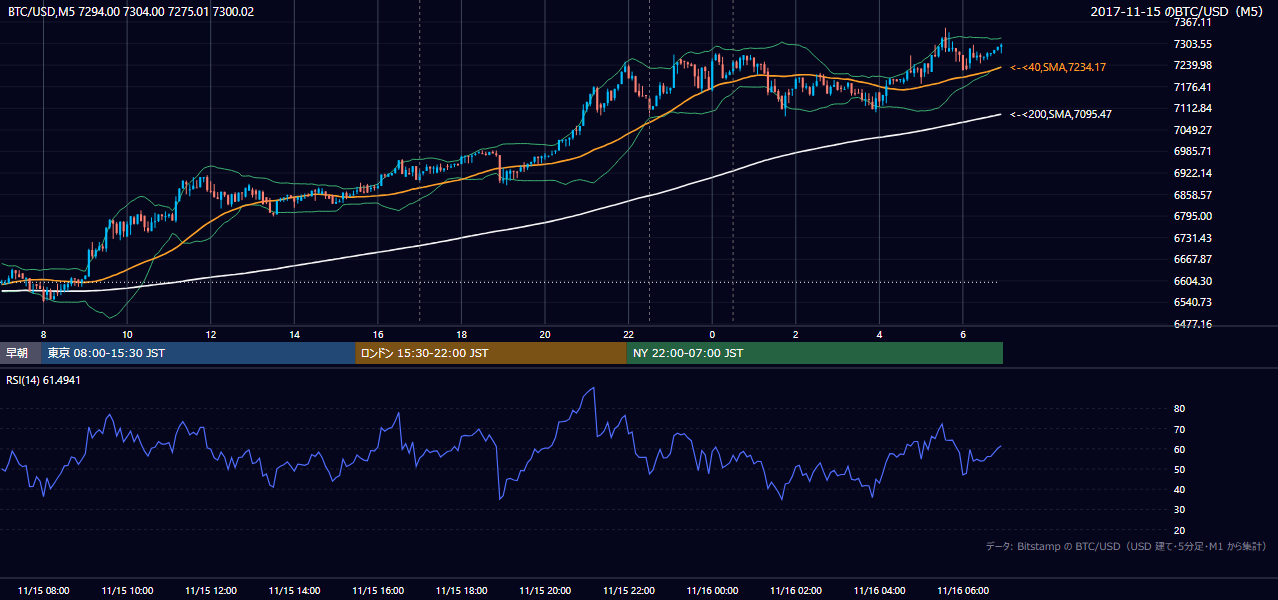Click the 11/15 18:00 time label
Viewport: 1278px width, 600px height.
[461, 591]
